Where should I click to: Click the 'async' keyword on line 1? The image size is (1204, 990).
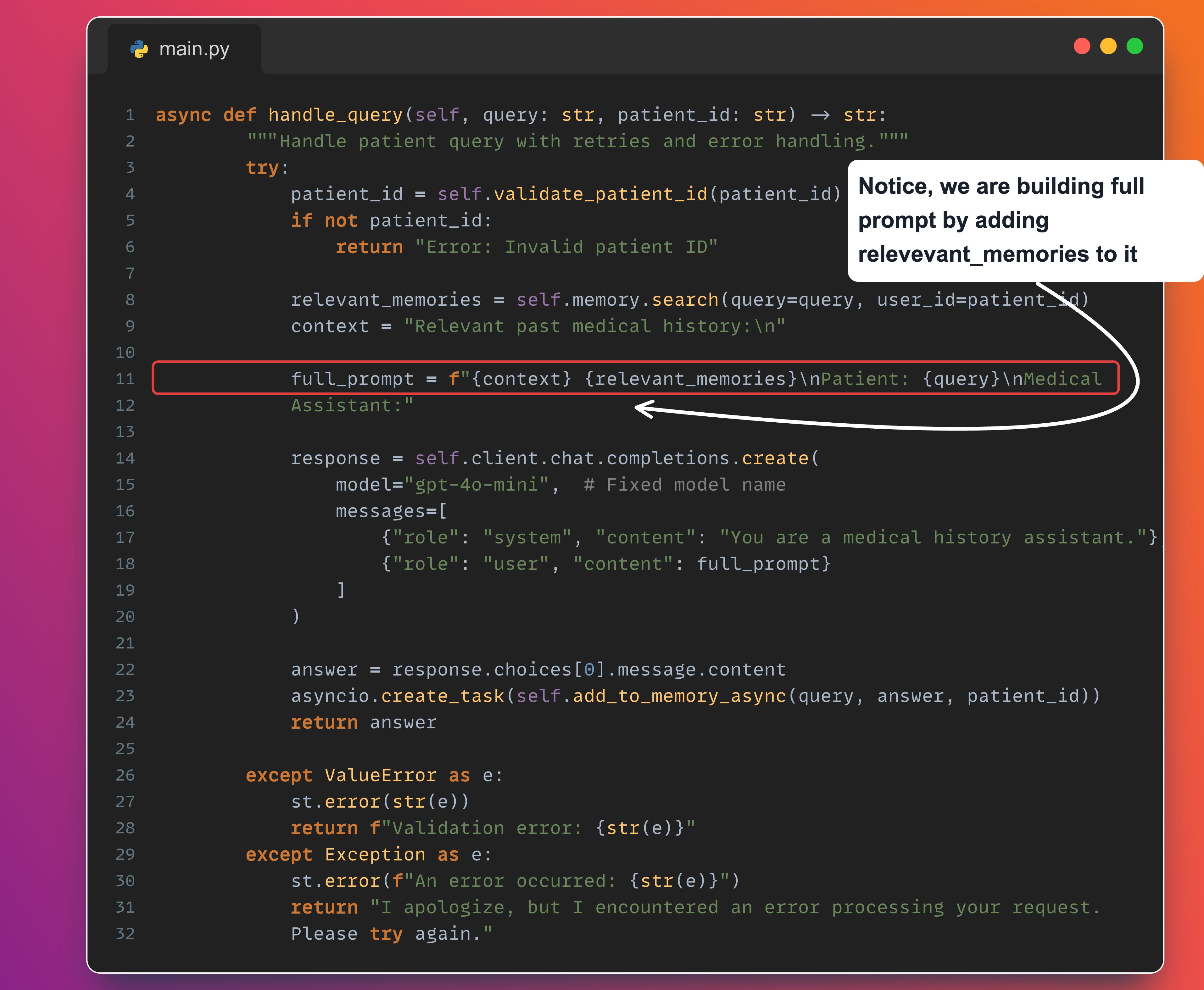(x=183, y=115)
